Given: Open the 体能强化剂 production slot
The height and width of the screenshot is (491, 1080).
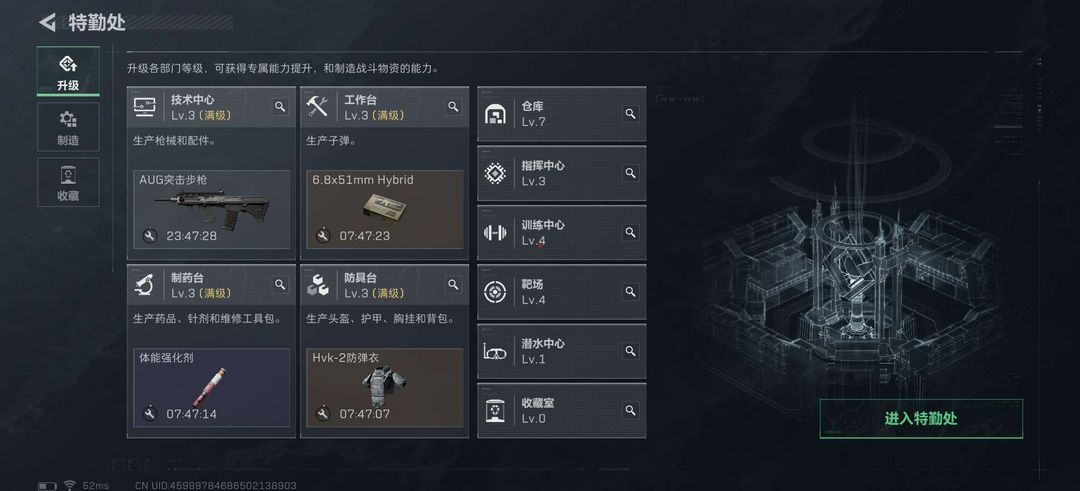Looking at the screenshot, I should 211,388.
